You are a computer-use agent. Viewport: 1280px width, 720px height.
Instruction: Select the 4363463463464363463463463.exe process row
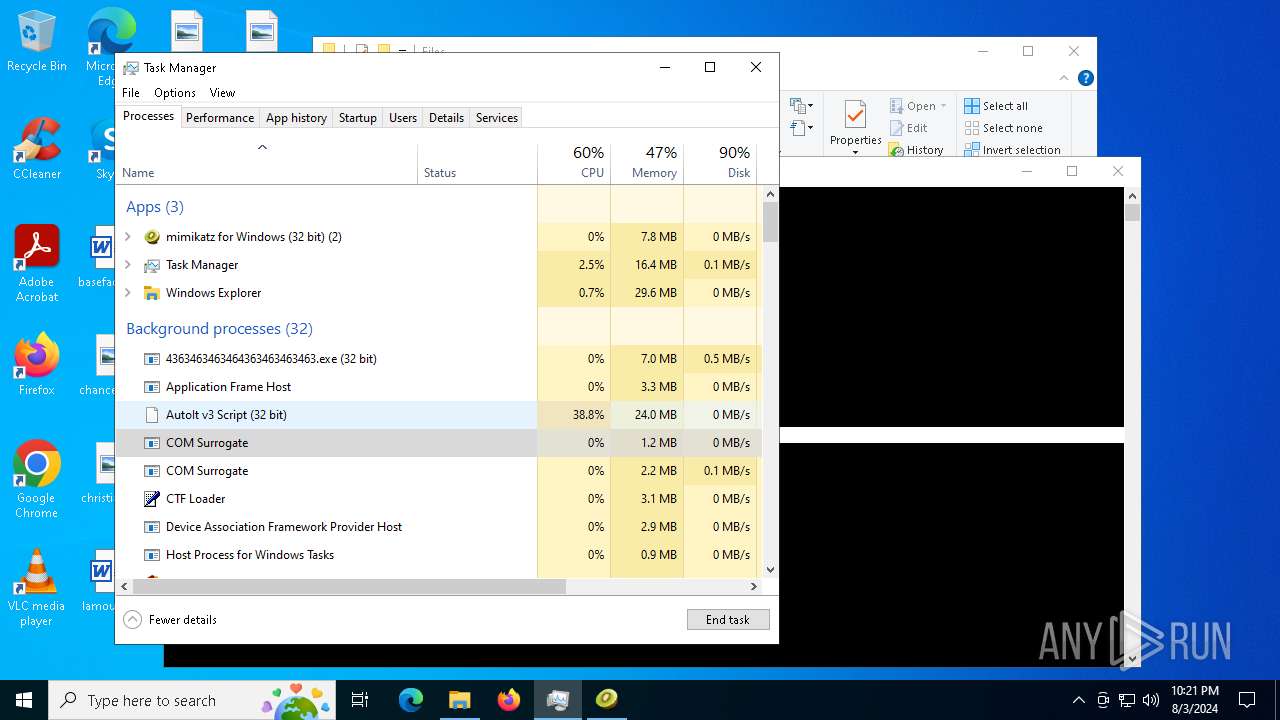pyautogui.click(x=438, y=359)
